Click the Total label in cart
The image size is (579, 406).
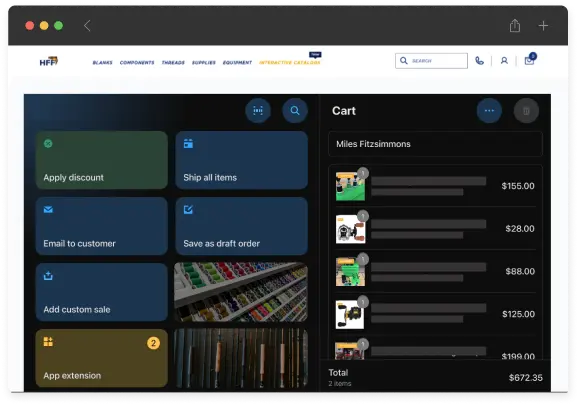tap(338, 373)
